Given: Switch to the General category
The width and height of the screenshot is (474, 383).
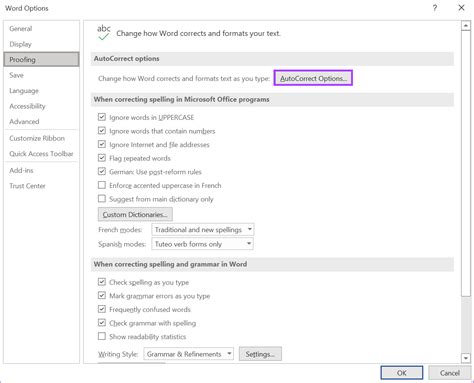Looking at the screenshot, I should point(21,29).
